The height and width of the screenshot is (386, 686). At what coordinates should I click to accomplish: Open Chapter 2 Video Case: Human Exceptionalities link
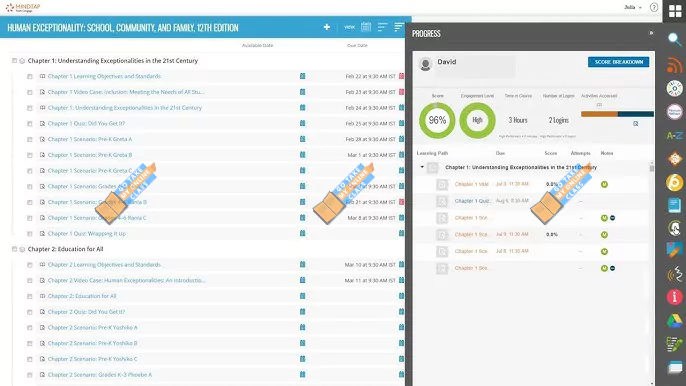tap(126, 281)
